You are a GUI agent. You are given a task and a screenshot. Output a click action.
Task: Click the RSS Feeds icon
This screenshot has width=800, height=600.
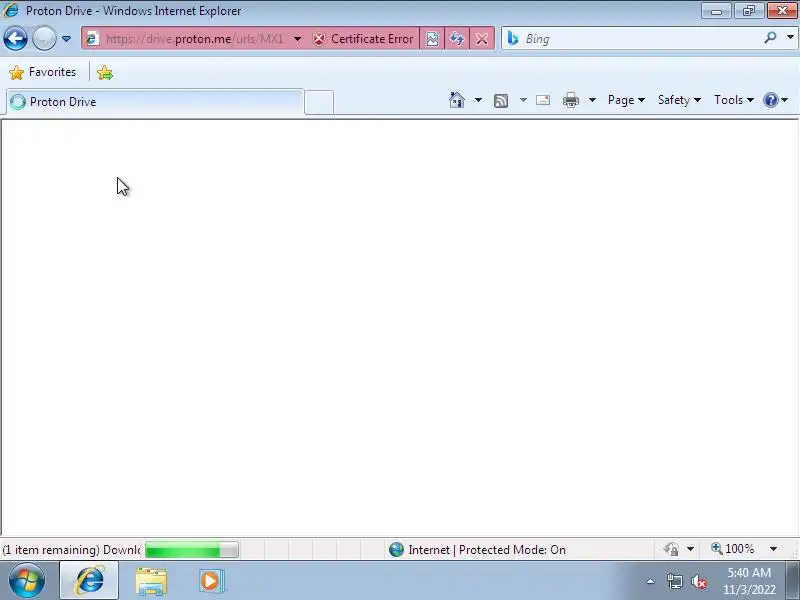[501, 101]
